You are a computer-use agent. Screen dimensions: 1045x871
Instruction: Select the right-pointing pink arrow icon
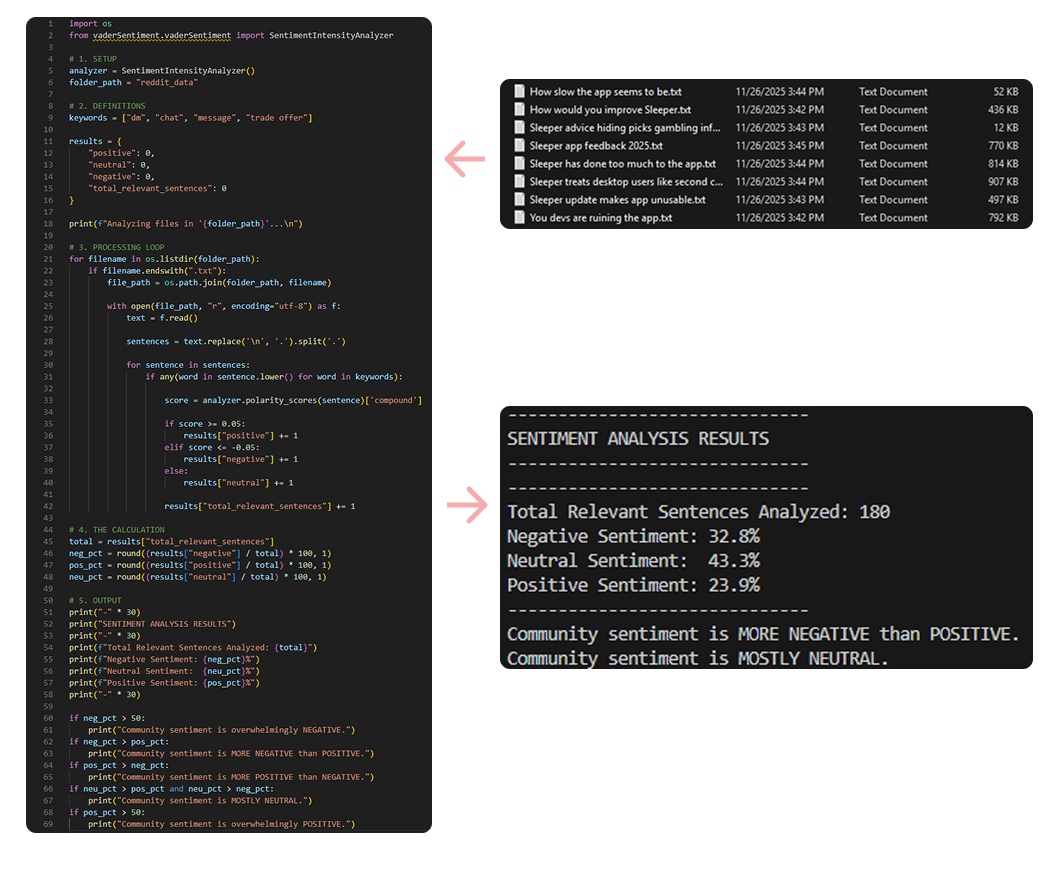click(466, 506)
